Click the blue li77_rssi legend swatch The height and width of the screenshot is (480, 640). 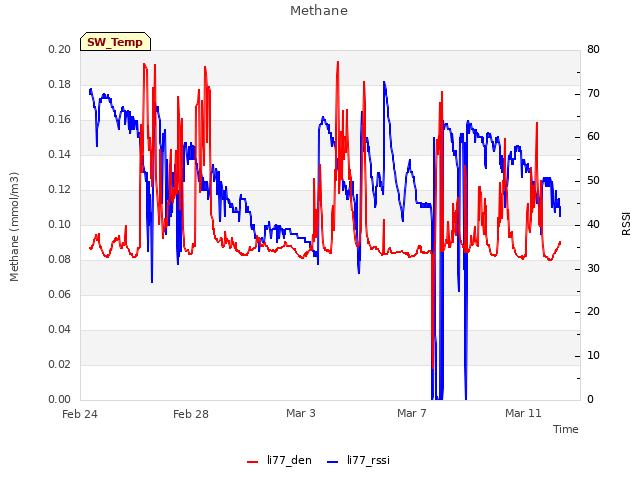[333, 462]
